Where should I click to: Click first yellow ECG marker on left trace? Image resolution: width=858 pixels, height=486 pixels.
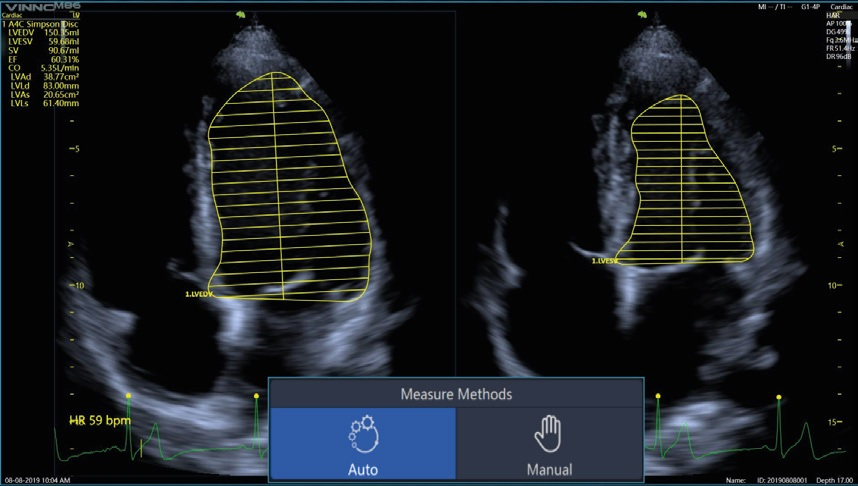(128, 396)
